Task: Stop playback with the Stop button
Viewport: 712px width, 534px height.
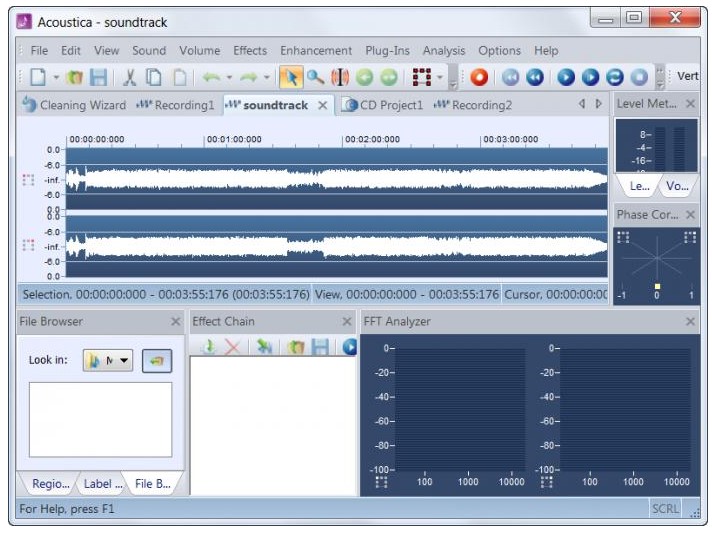Action: [x=639, y=77]
